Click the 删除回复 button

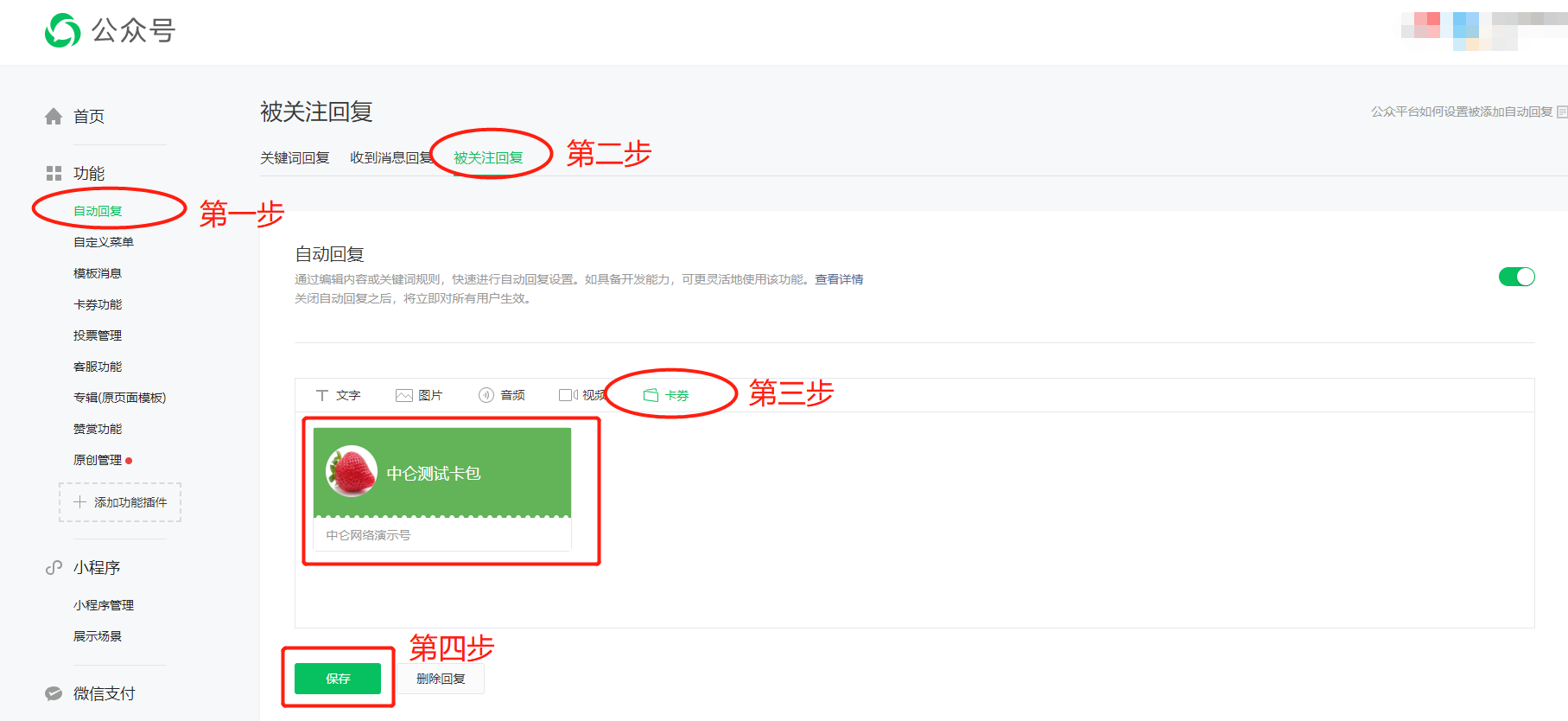click(x=441, y=679)
